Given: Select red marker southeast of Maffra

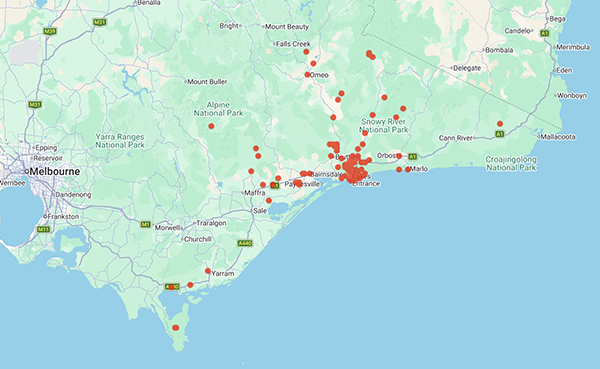Looking at the screenshot, I should point(269,201).
